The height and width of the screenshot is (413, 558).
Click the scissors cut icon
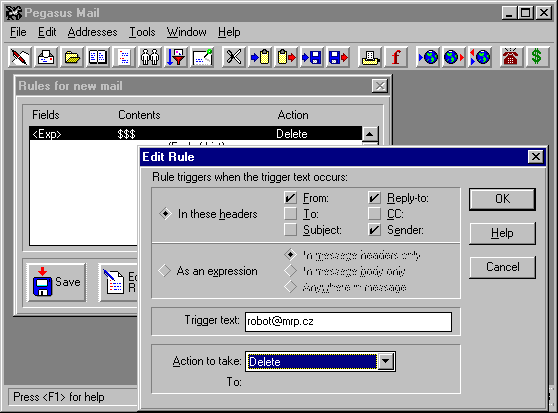pyautogui.click(x=234, y=57)
